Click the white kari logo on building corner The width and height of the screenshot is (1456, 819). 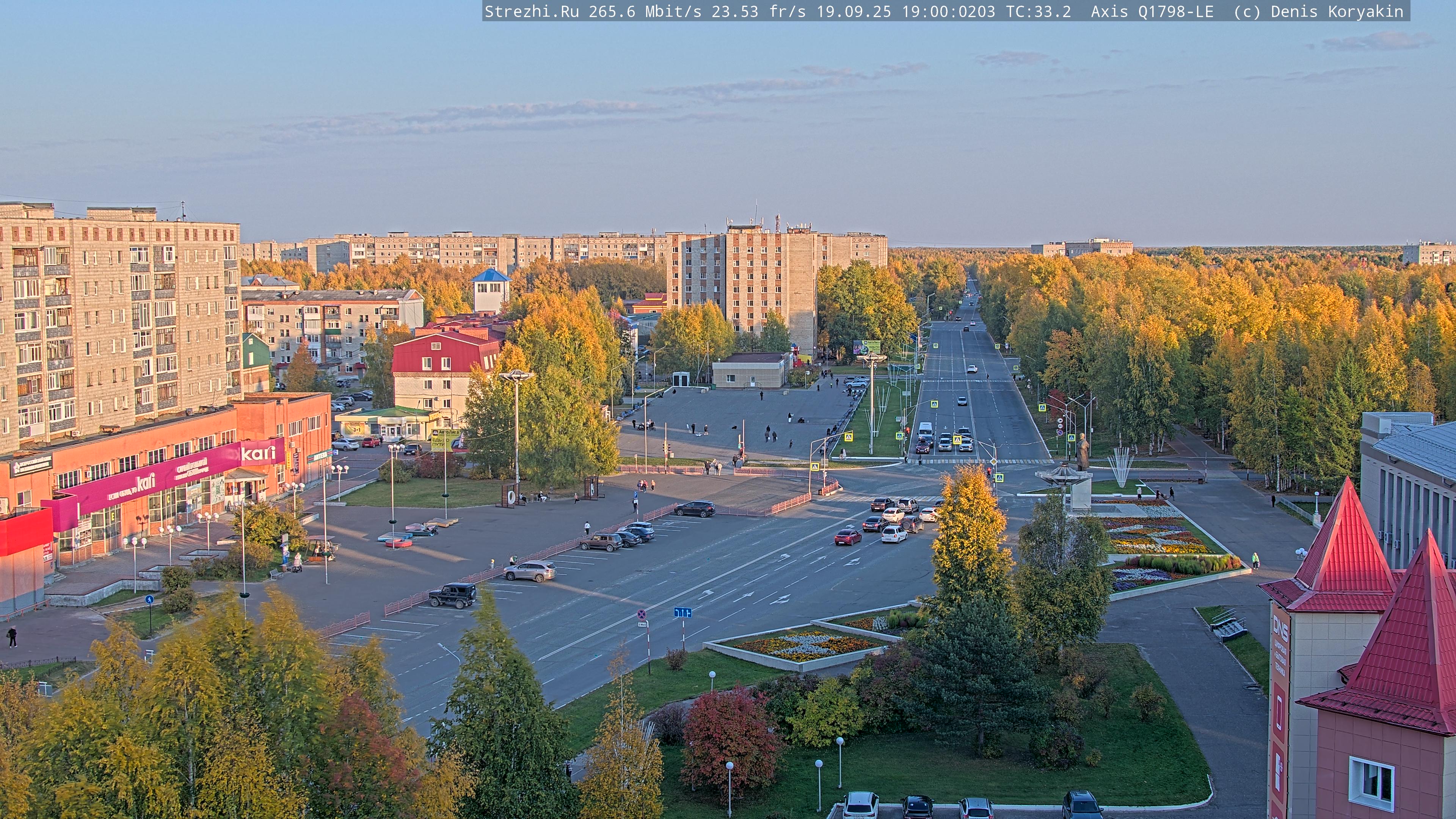point(258,453)
